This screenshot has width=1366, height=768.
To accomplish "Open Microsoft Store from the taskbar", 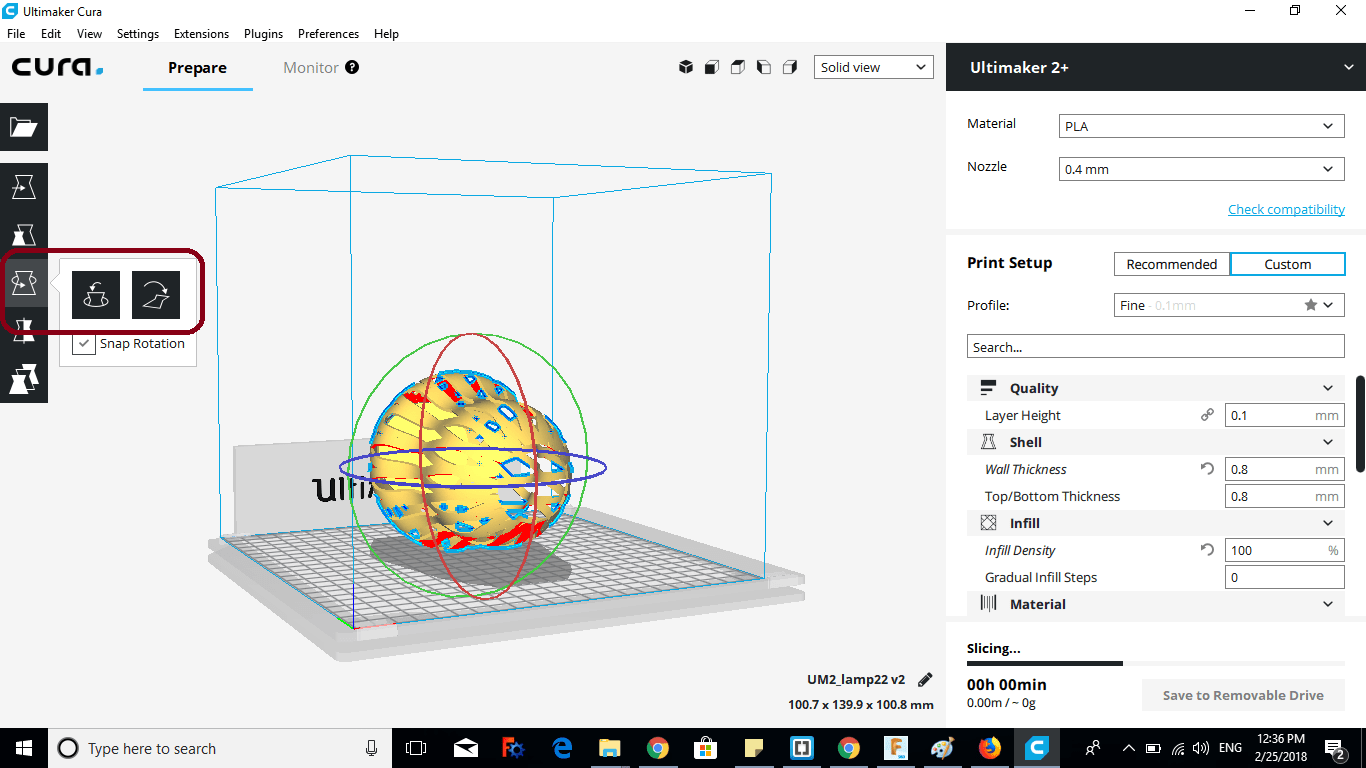I will tap(705, 748).
